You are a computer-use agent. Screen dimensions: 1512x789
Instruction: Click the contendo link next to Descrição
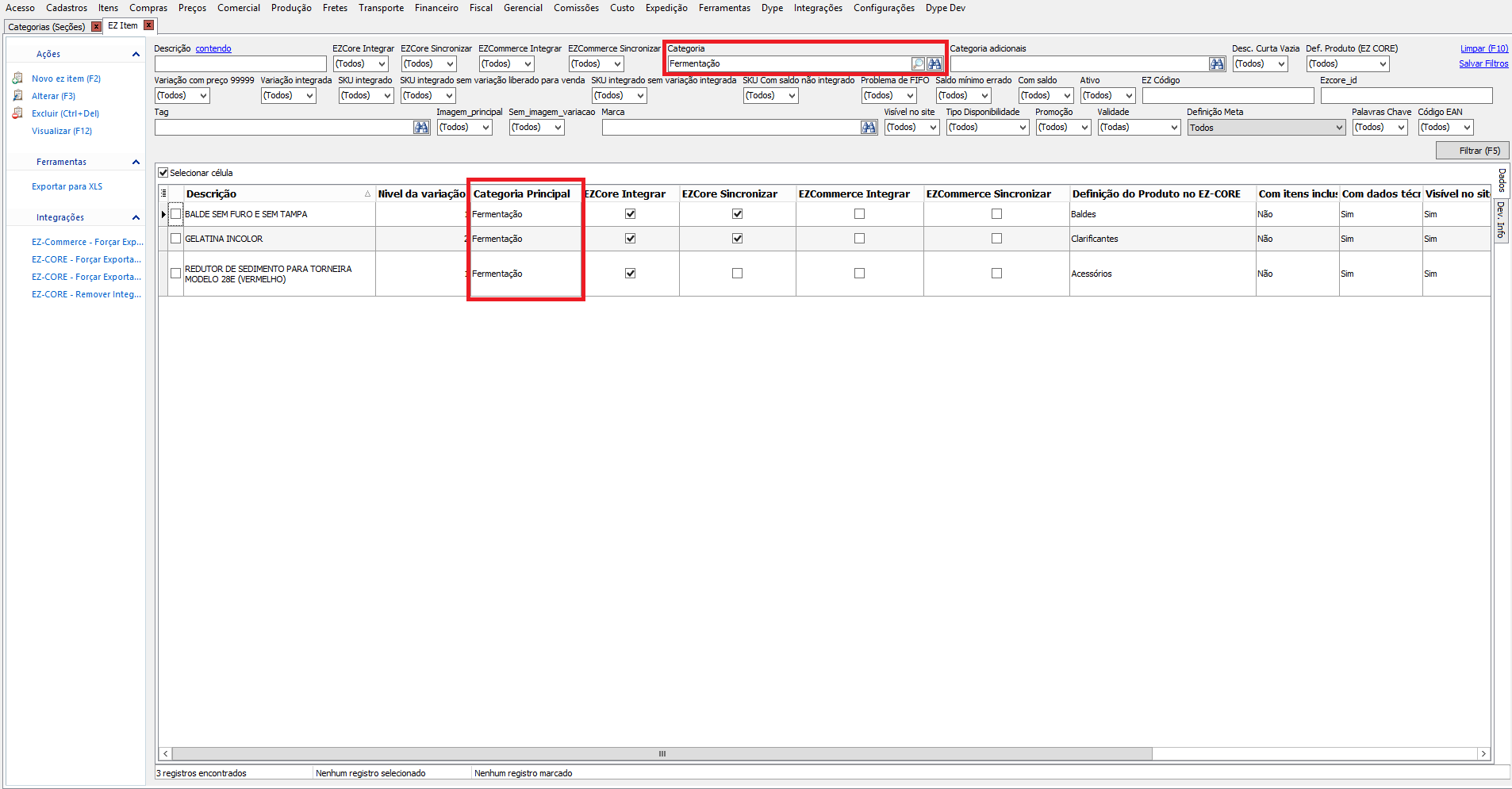coord(213,48)
